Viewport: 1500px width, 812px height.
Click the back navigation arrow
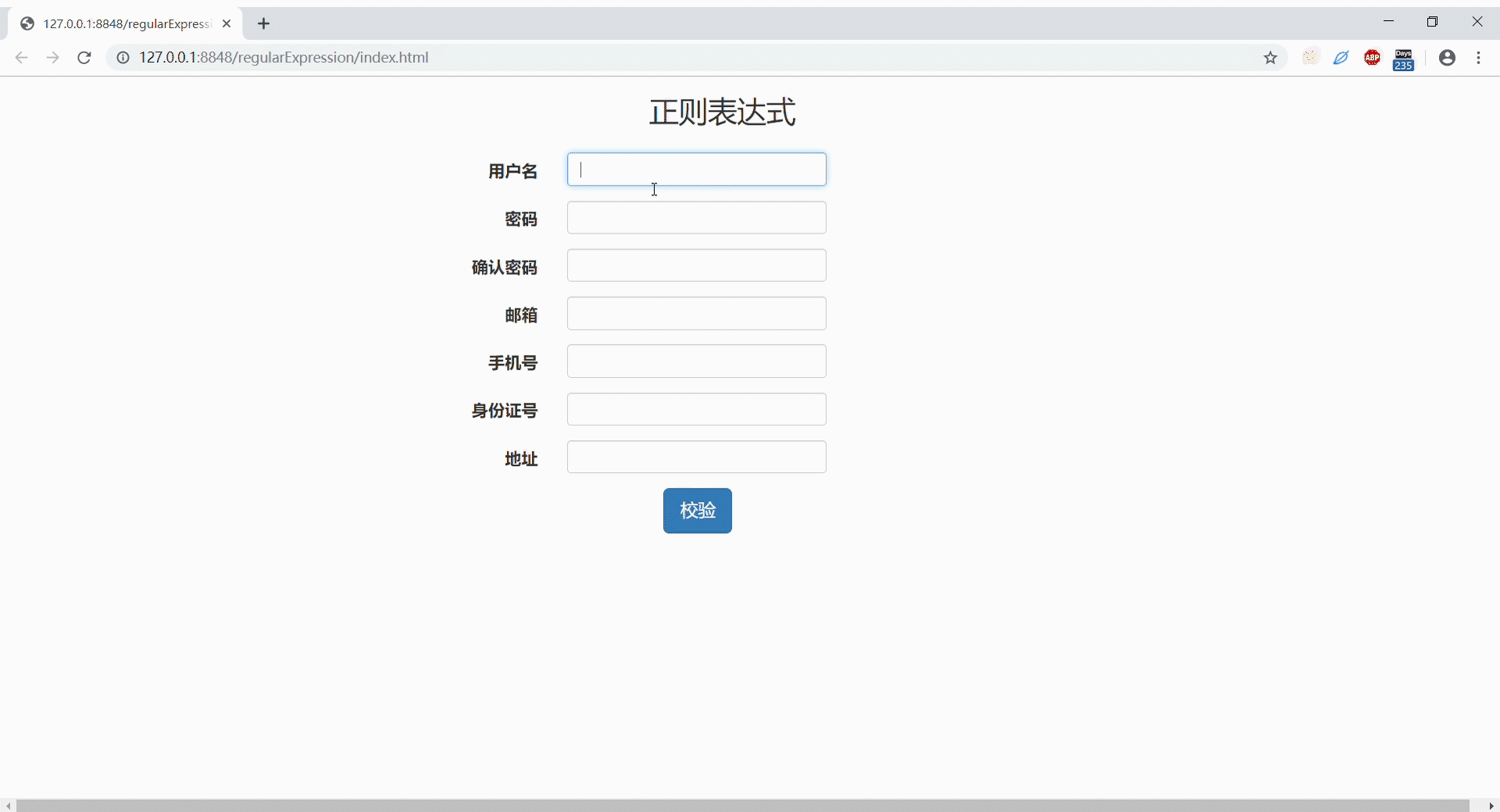click(x=22, y=58)
